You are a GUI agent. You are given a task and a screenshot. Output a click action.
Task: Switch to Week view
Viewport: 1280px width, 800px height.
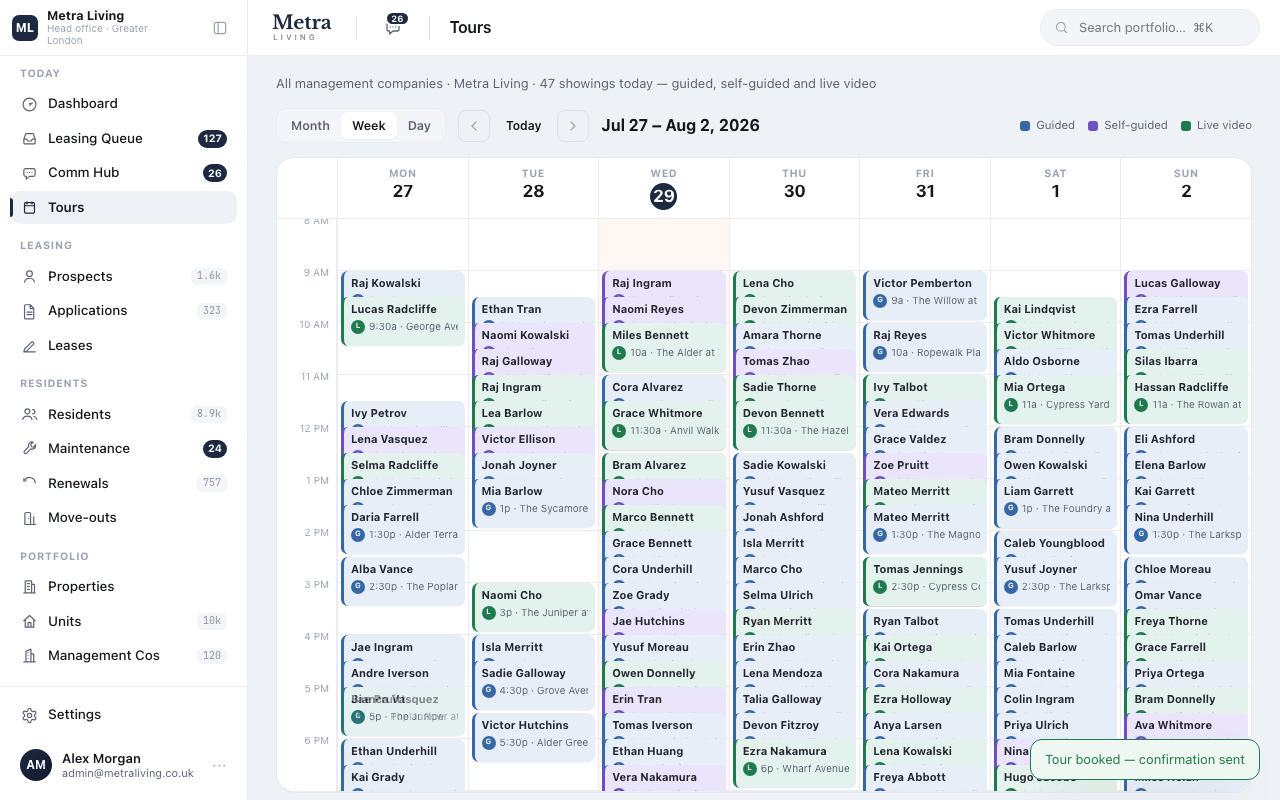(x=369, y=126)
